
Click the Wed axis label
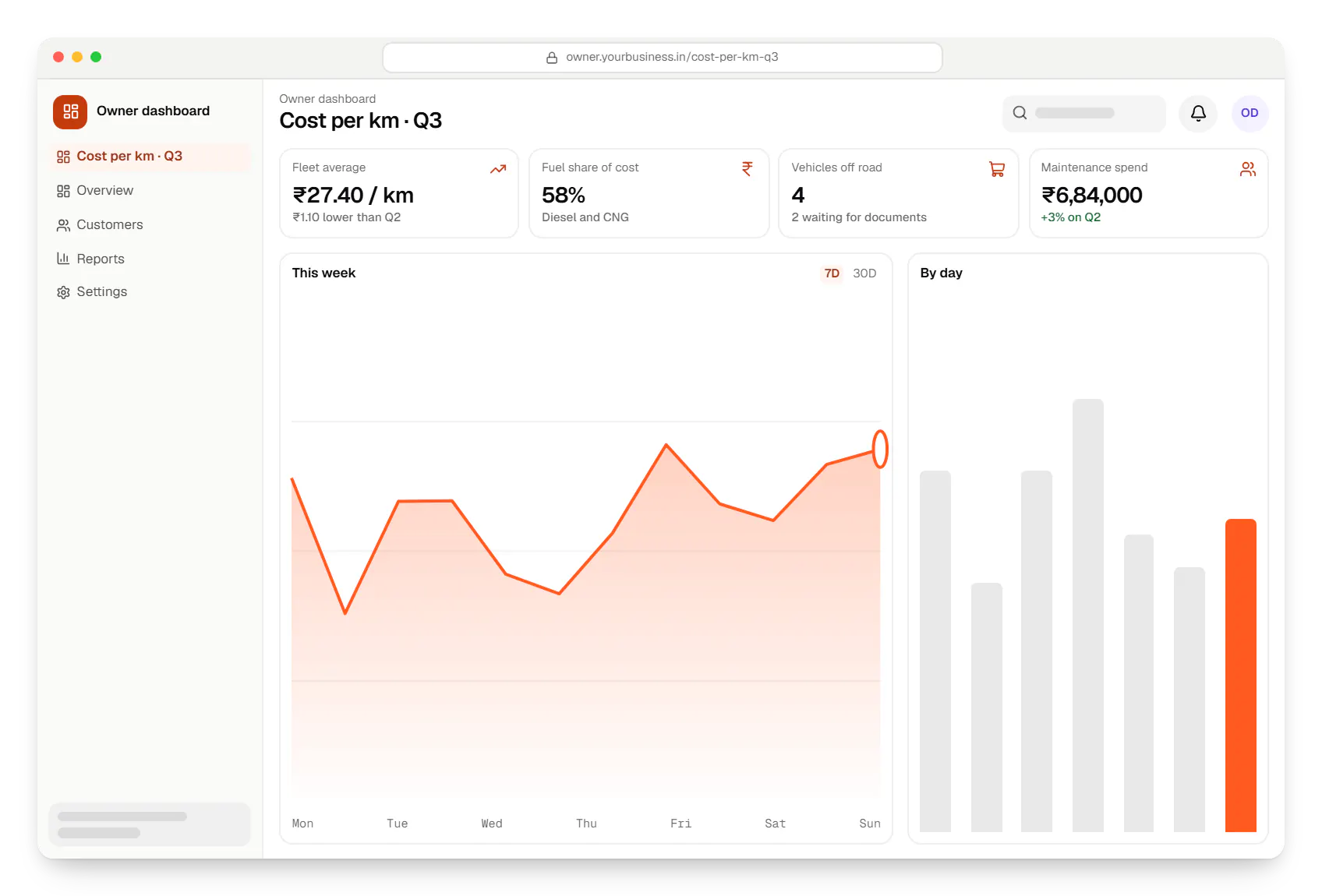pyautogui.click(x=492, y=824)
